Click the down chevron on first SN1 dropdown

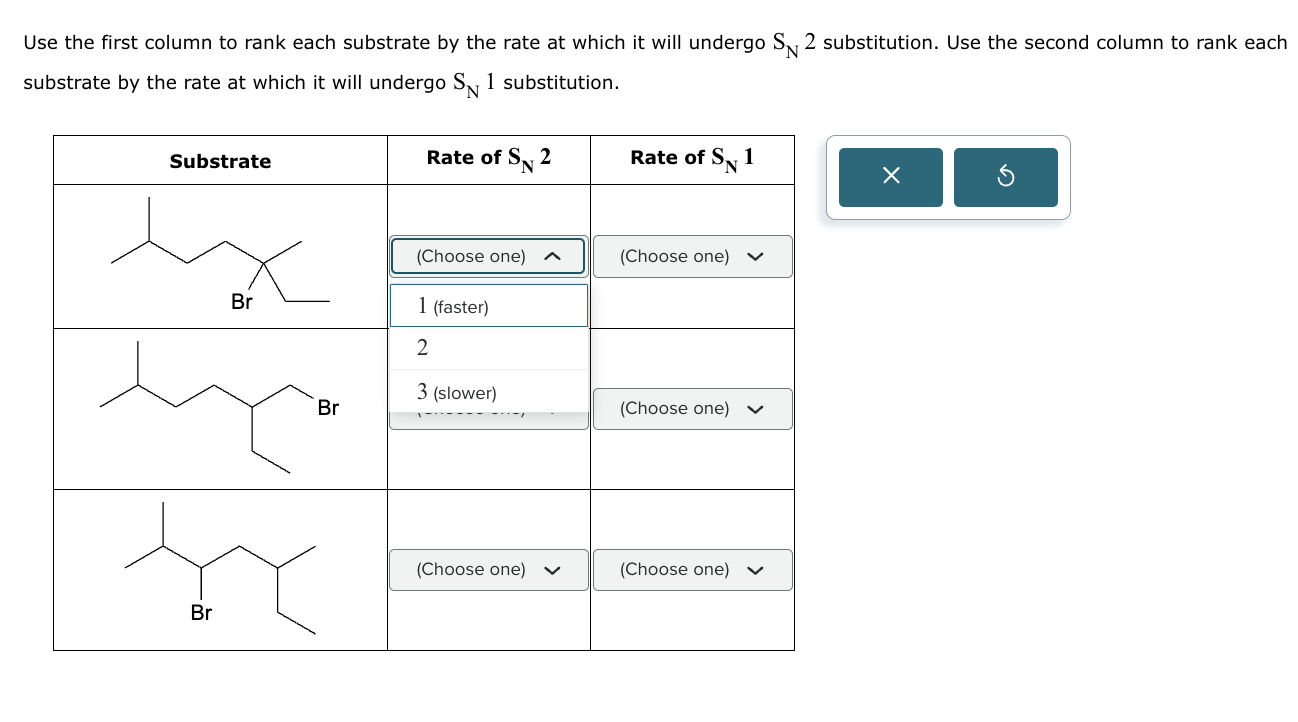tap(757, 256)
